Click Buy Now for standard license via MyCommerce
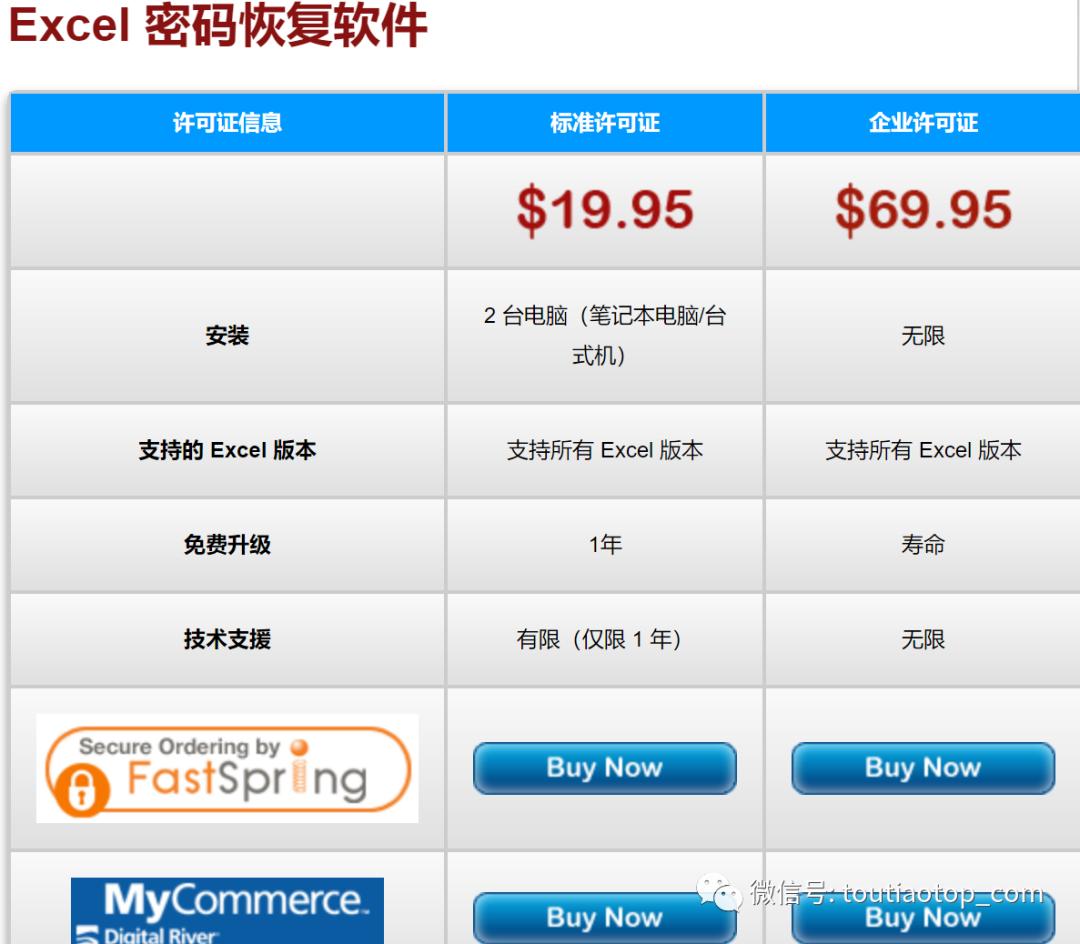 (x=604, y=917)
